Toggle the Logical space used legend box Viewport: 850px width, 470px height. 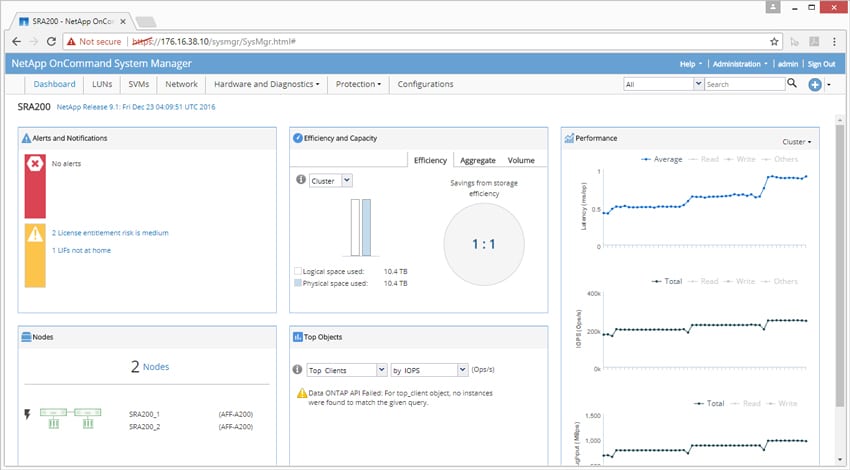click(x=298, y=271)
